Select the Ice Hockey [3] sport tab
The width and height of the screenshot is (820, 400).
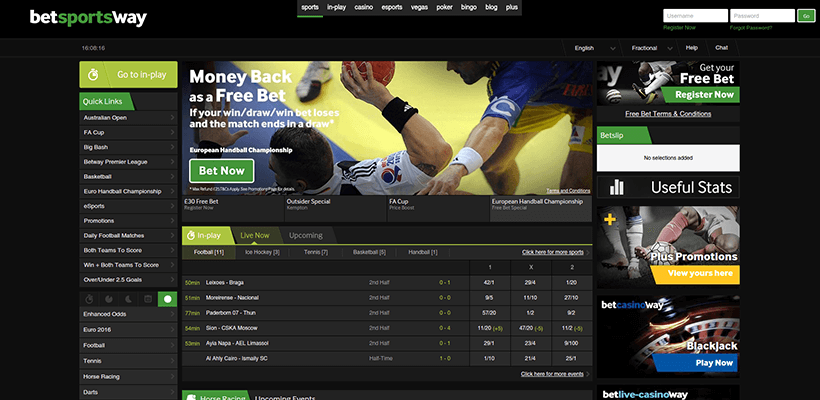click(262, 252)
